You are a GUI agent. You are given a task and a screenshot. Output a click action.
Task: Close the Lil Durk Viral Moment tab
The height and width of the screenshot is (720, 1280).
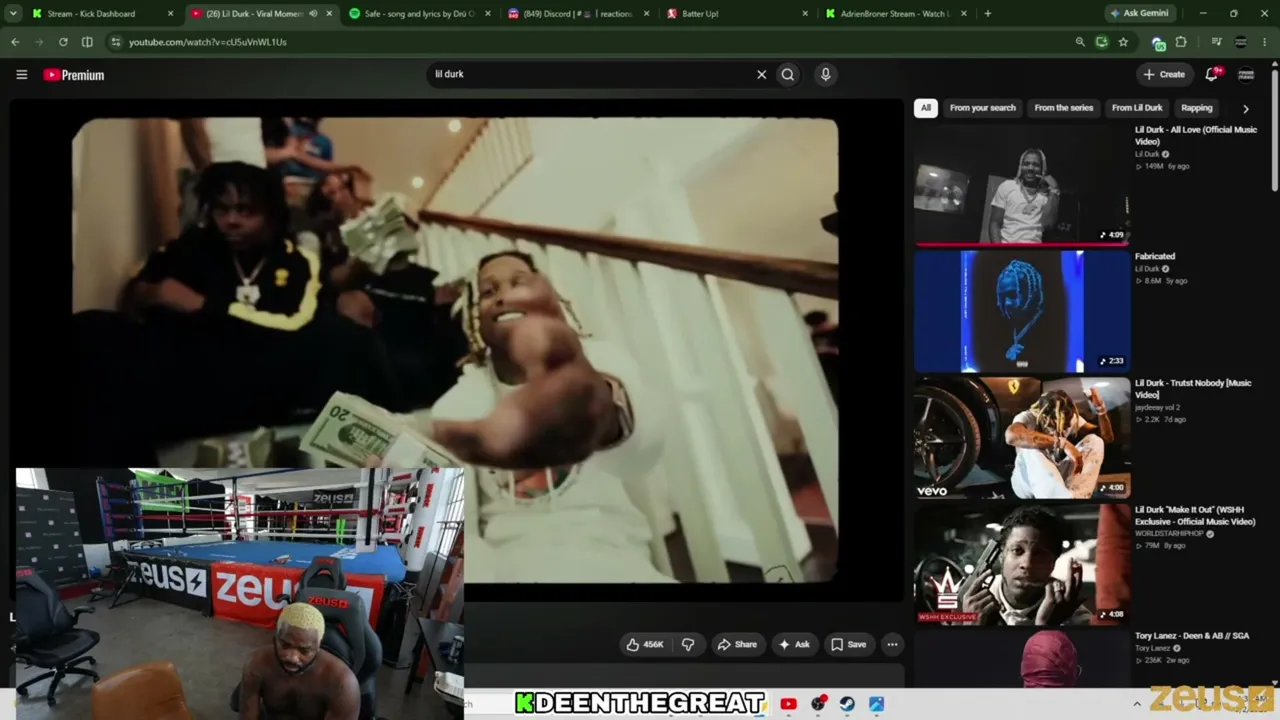point(329,14)
